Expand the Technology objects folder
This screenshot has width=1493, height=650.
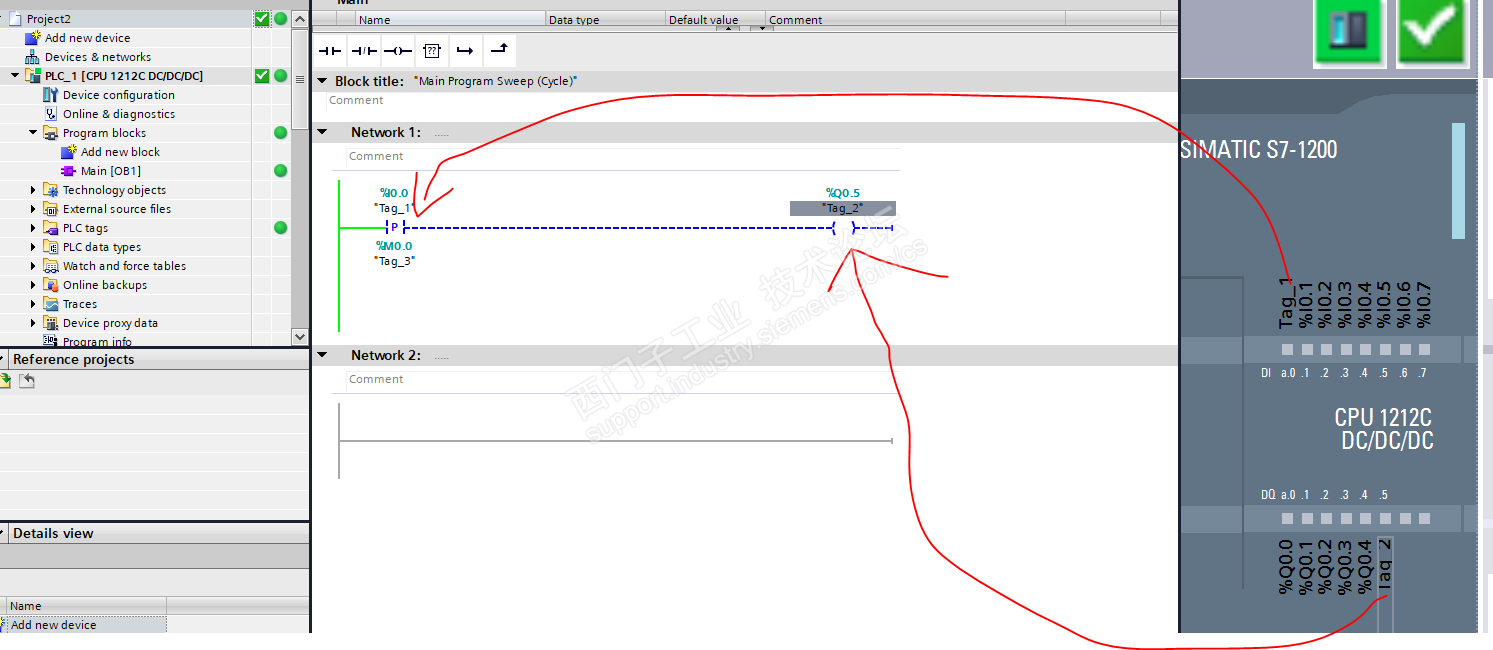tap(33, 190)
